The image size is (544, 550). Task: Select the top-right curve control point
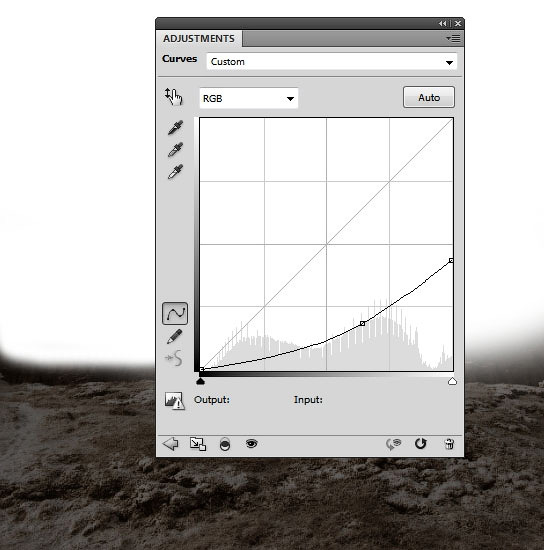[451, 261]
